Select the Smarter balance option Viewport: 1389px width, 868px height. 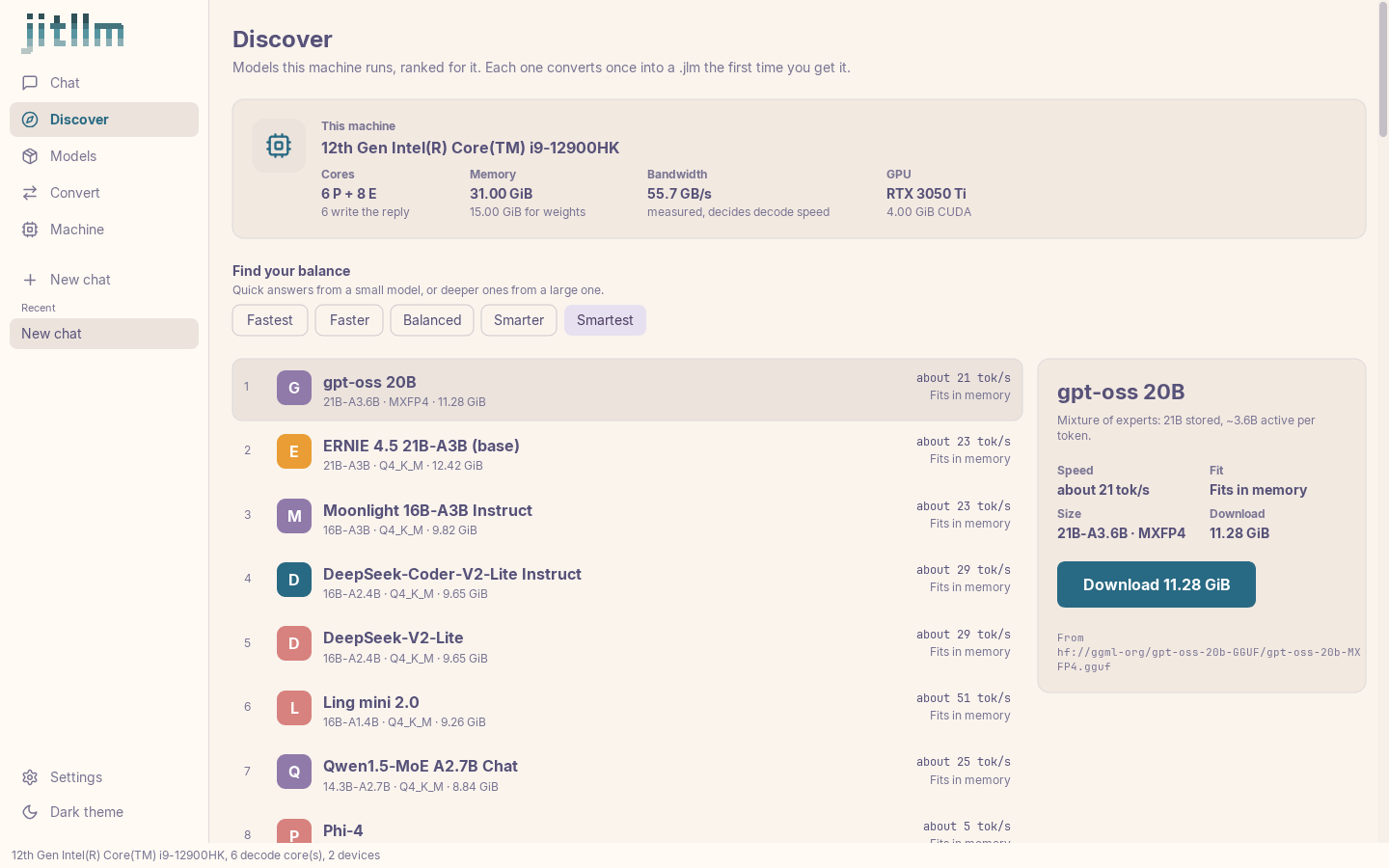tap(519, 320)
